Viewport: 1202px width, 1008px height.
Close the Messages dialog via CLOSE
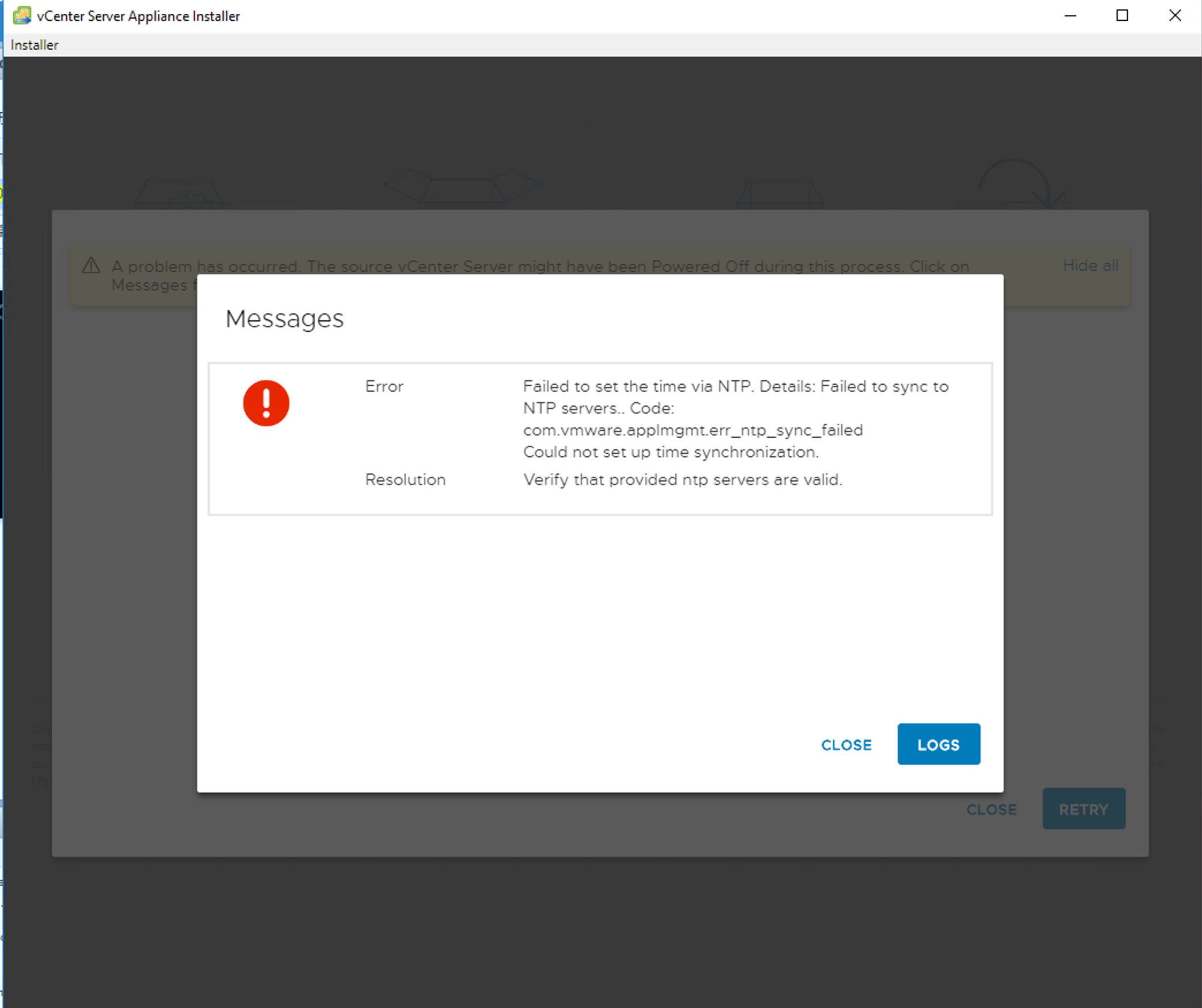pyautogui.click(x=846, y=745)
